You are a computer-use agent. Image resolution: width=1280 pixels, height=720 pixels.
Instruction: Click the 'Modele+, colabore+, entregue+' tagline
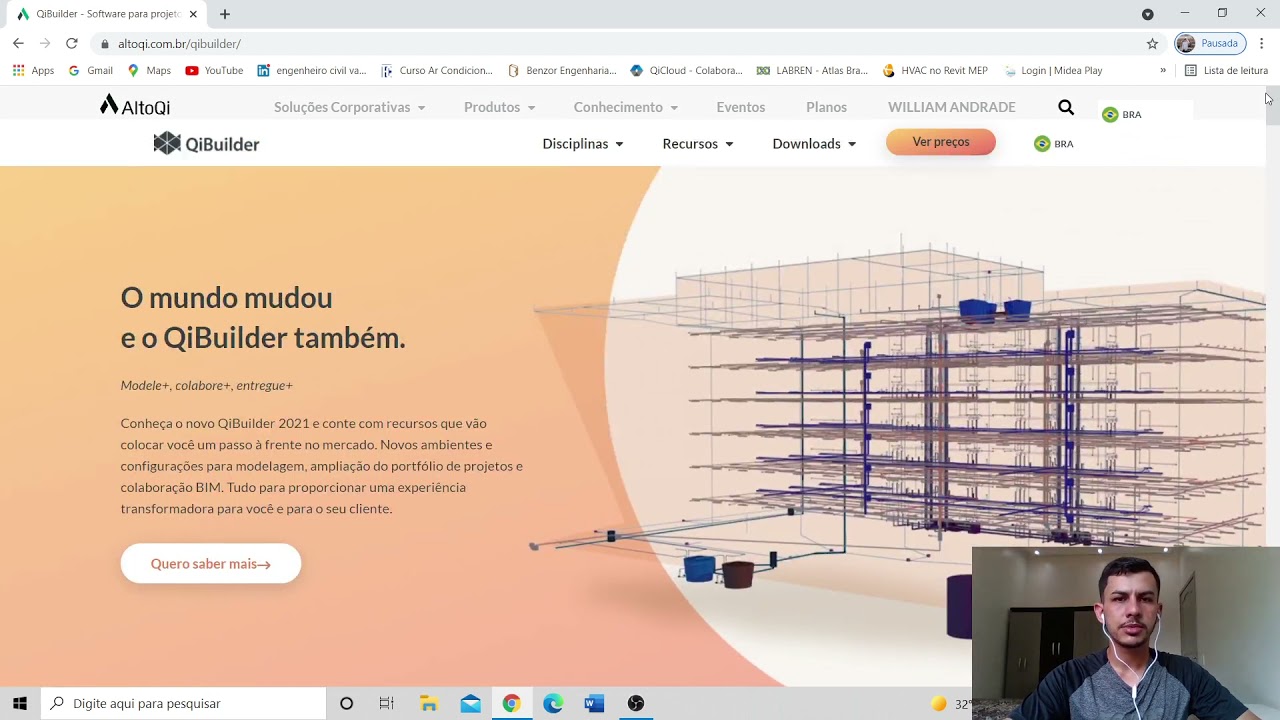pyautogui.click(x=207, y=385)
